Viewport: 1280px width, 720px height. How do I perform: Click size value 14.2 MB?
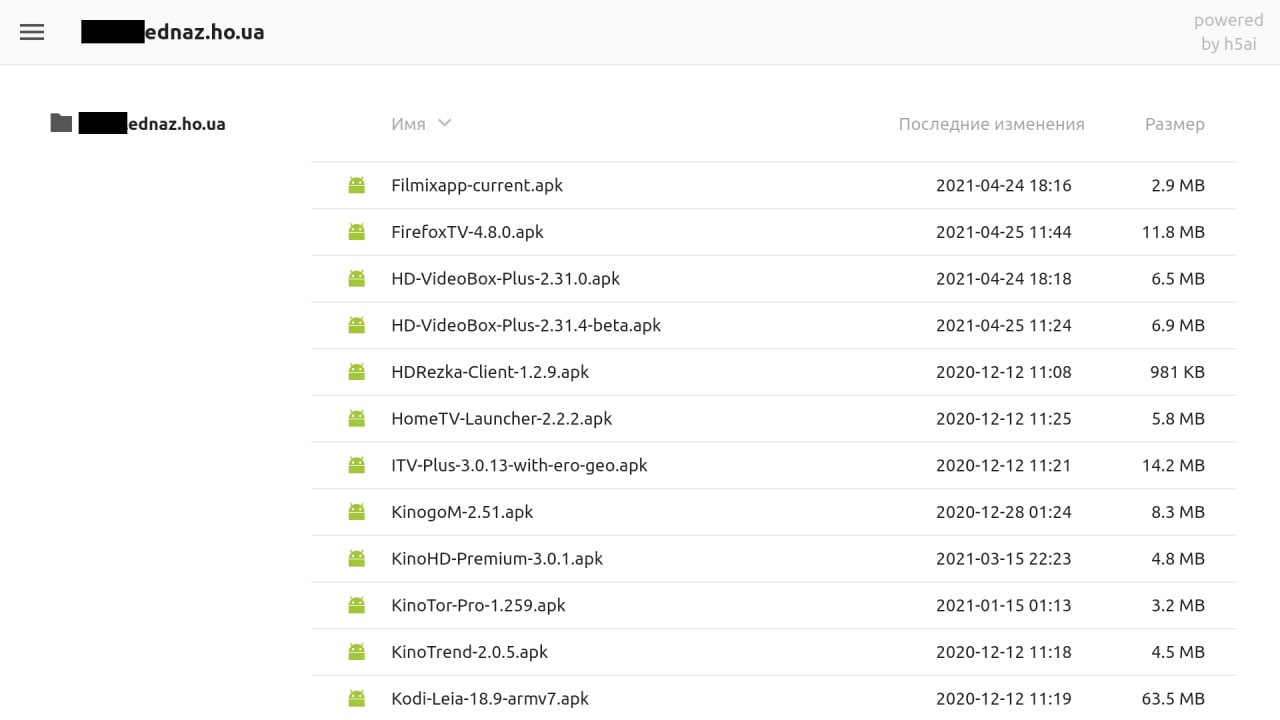[x=1173, y=465]
